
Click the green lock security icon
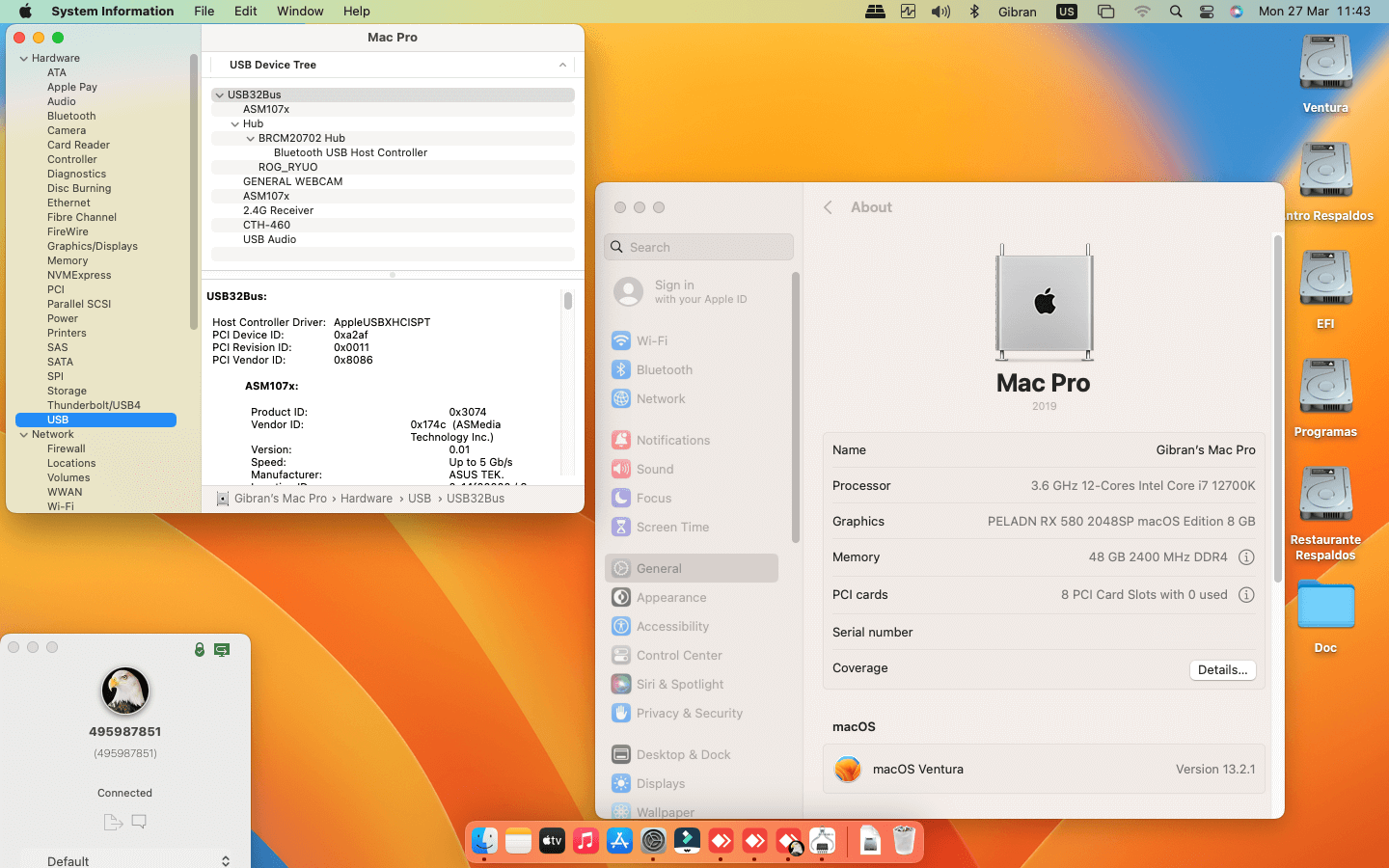200,650
